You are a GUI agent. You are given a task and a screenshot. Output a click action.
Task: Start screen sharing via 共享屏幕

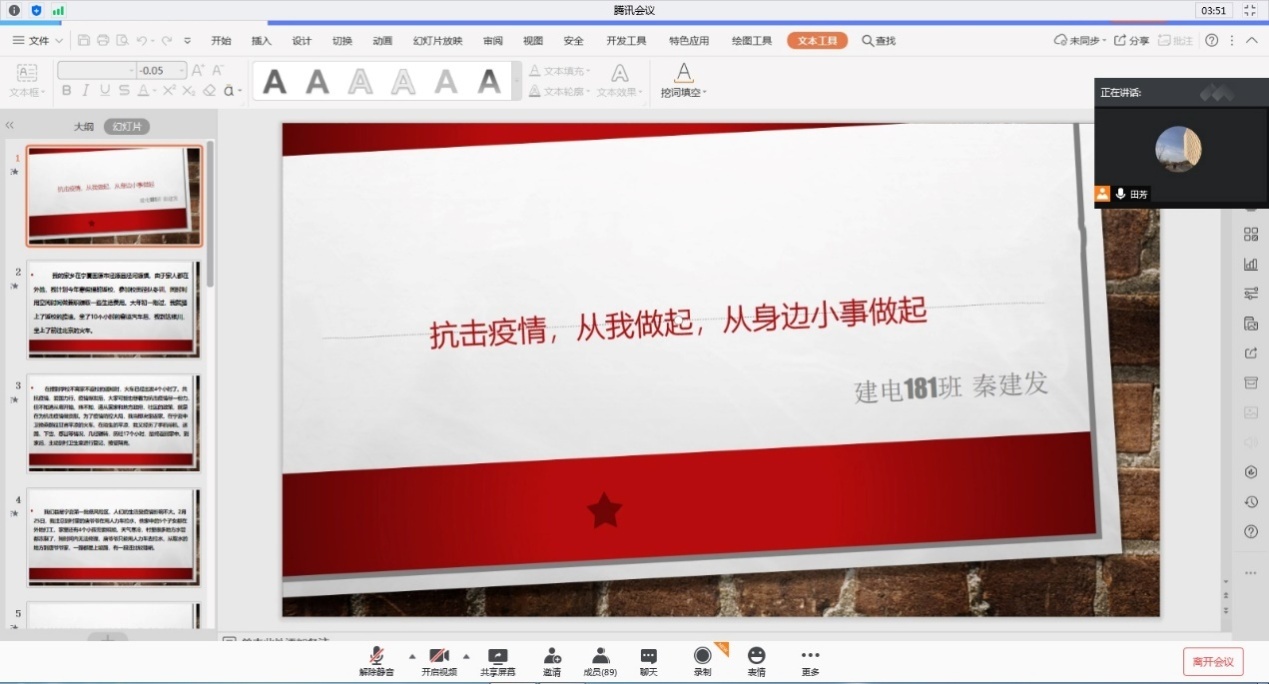point(497,661)
